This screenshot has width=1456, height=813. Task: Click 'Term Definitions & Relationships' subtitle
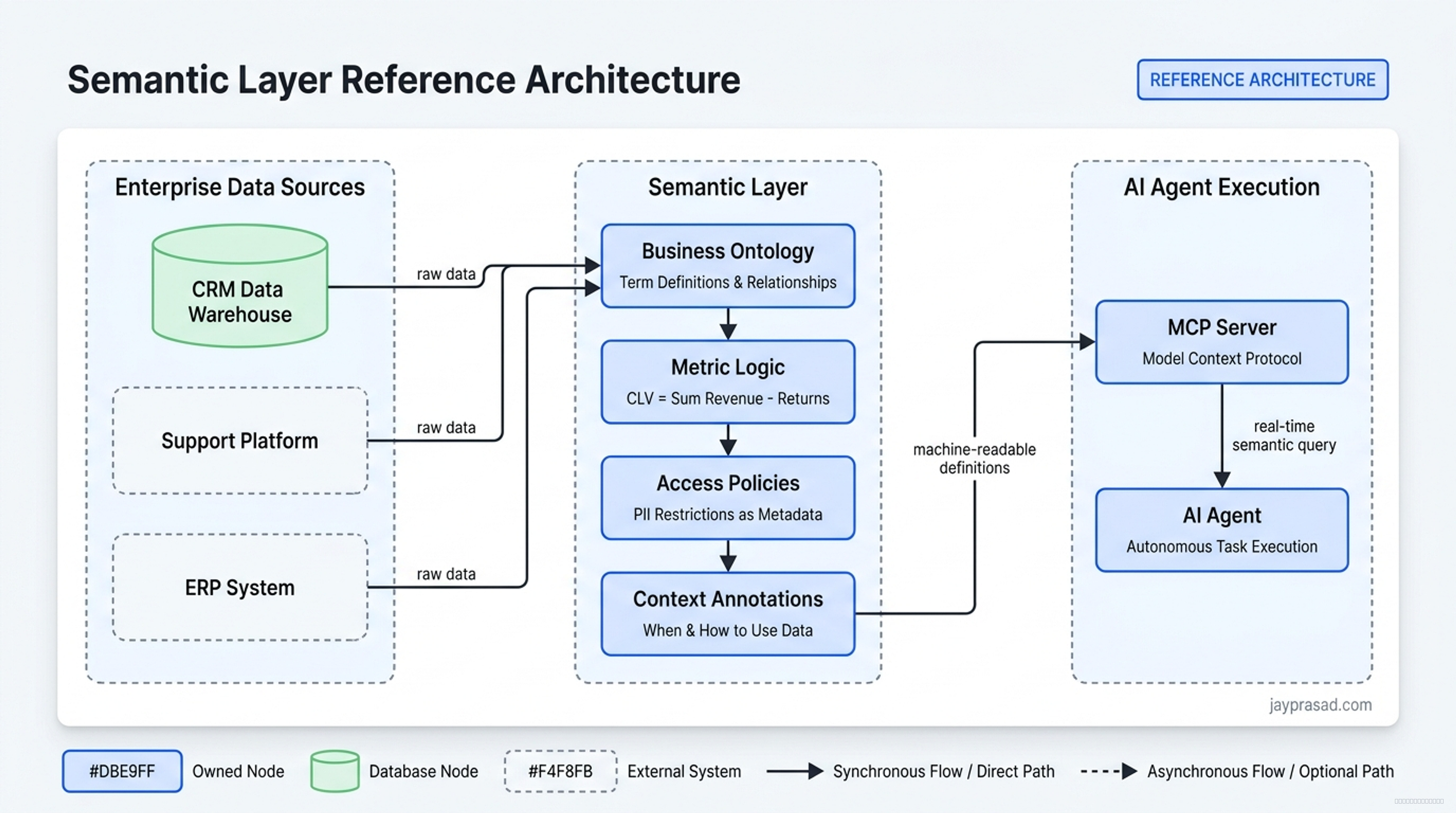(x=728, y=282)
